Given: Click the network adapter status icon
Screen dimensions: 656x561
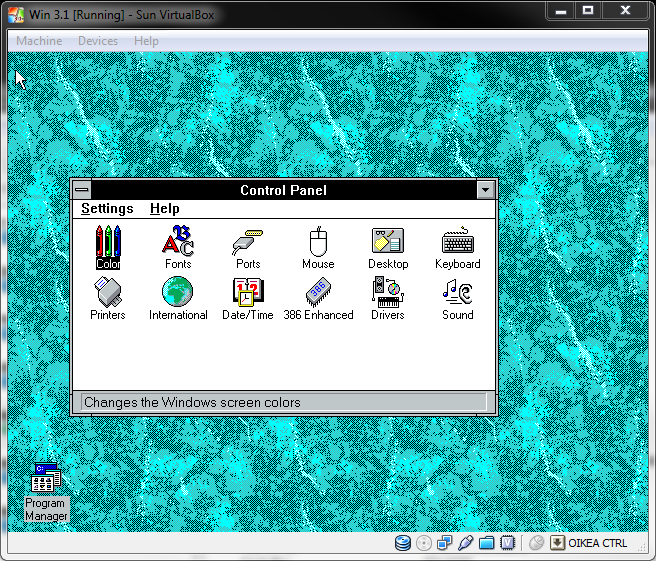Looking at the screenshot, I should (444, 543).
